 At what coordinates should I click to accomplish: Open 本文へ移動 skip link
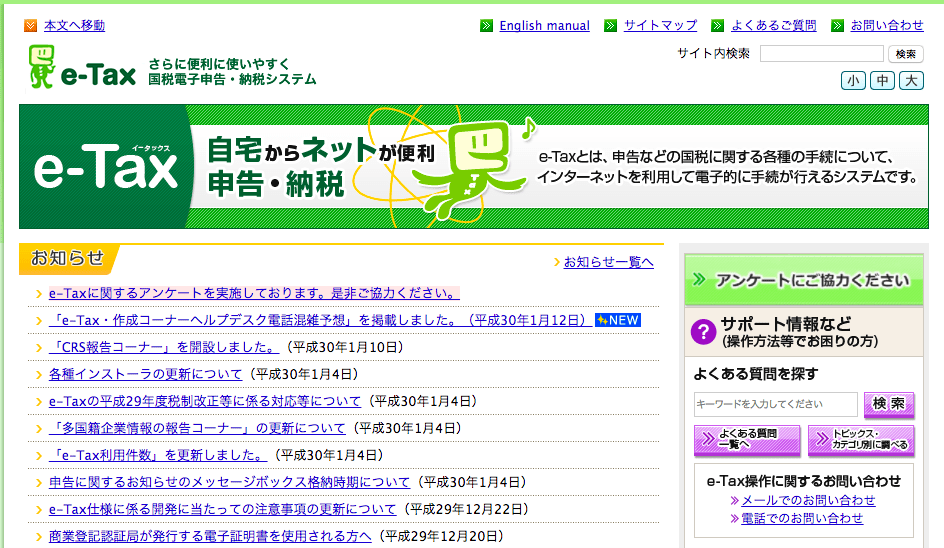[74, 25]
